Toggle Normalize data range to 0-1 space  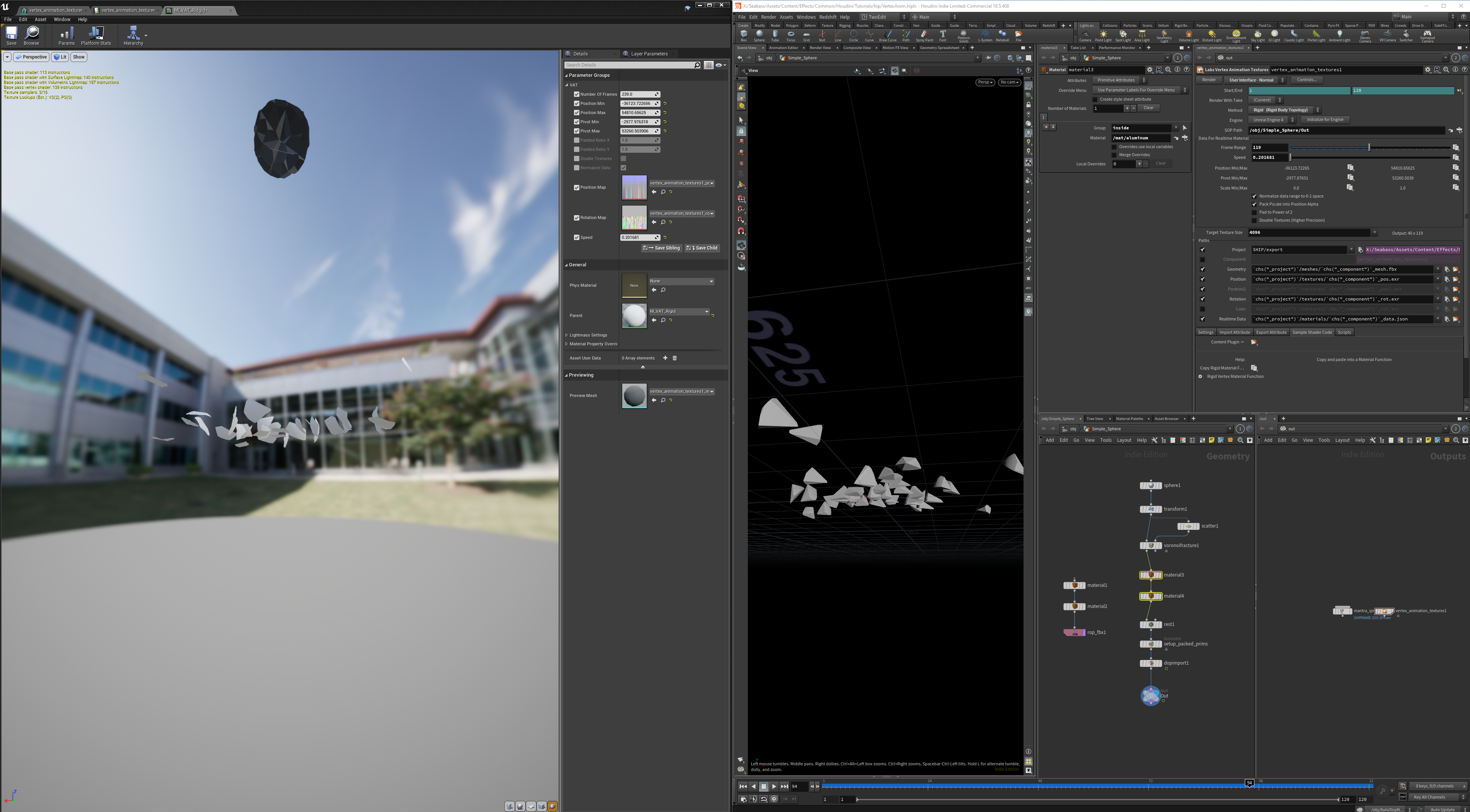1254,196
